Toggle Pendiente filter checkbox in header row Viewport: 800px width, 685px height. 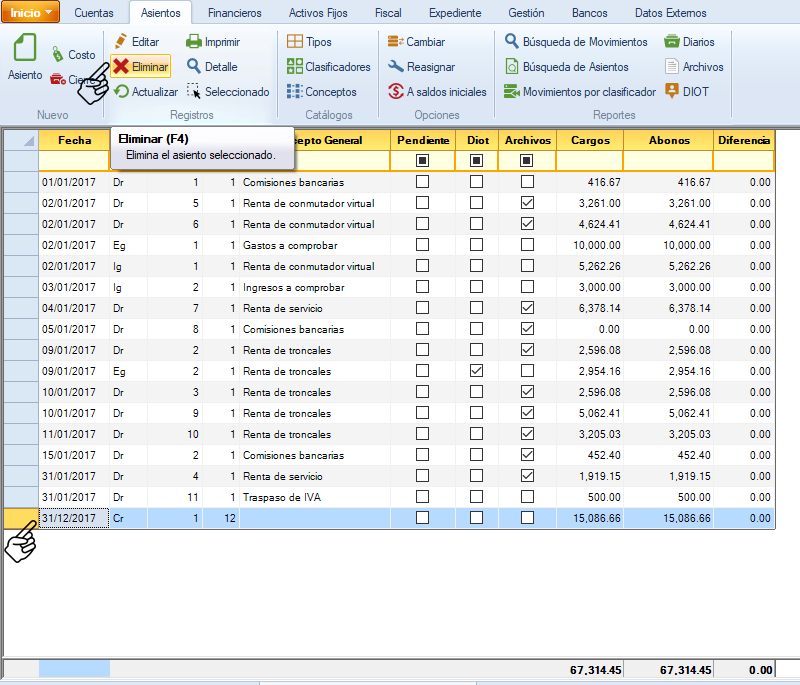click(x=422, y=160)
